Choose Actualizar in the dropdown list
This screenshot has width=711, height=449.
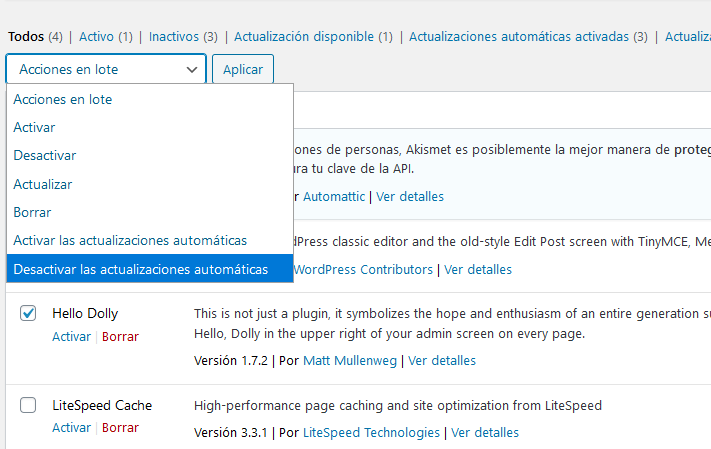(43, 184)
